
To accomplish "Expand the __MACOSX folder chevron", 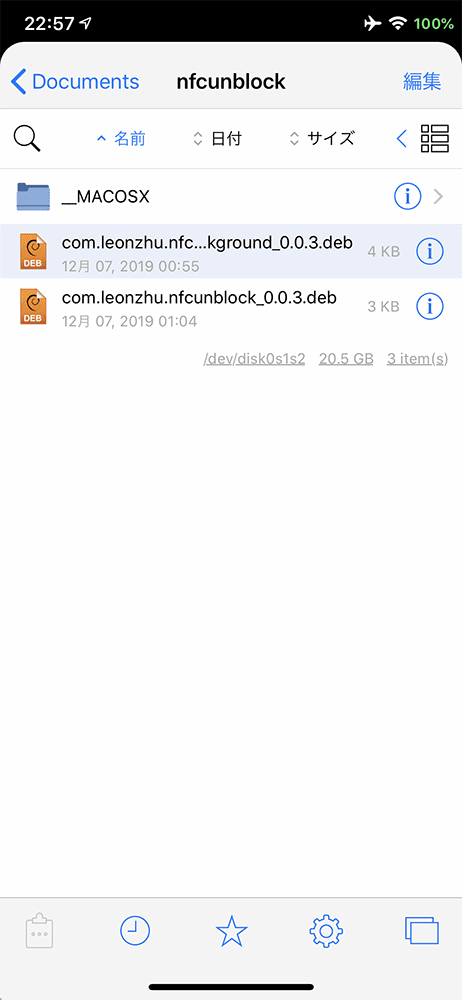I will pyautogui.click(x=438, y=196).
